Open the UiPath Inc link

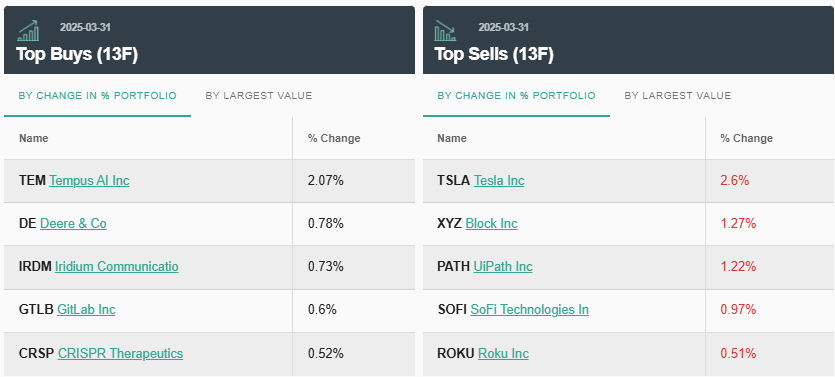503,266
